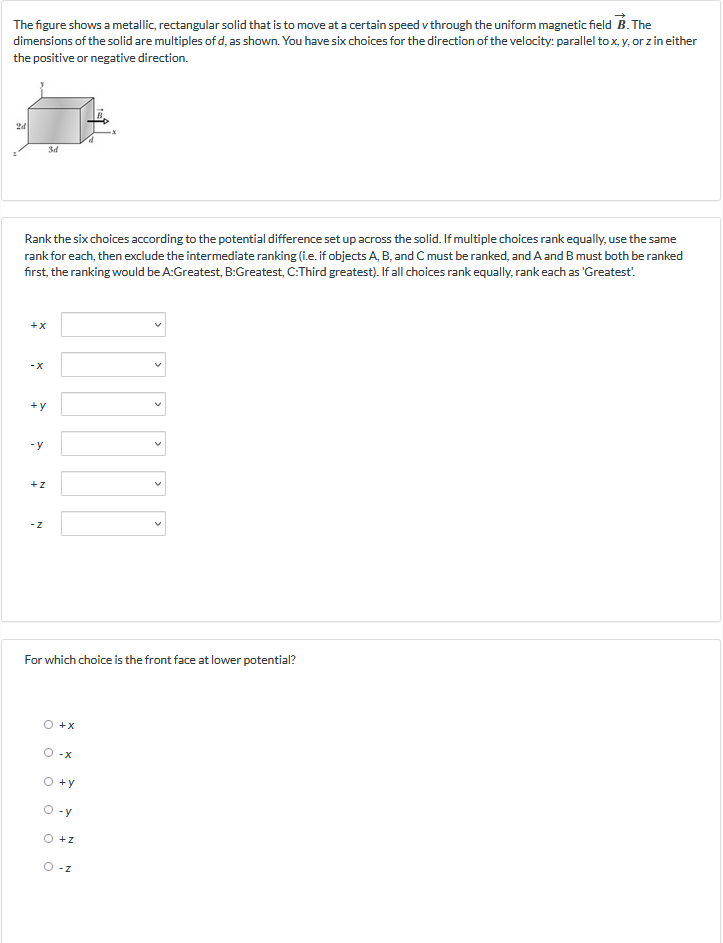Screen dimensions: 723x943
Task: Open the -x ranking dropdown
Action: 113,364
